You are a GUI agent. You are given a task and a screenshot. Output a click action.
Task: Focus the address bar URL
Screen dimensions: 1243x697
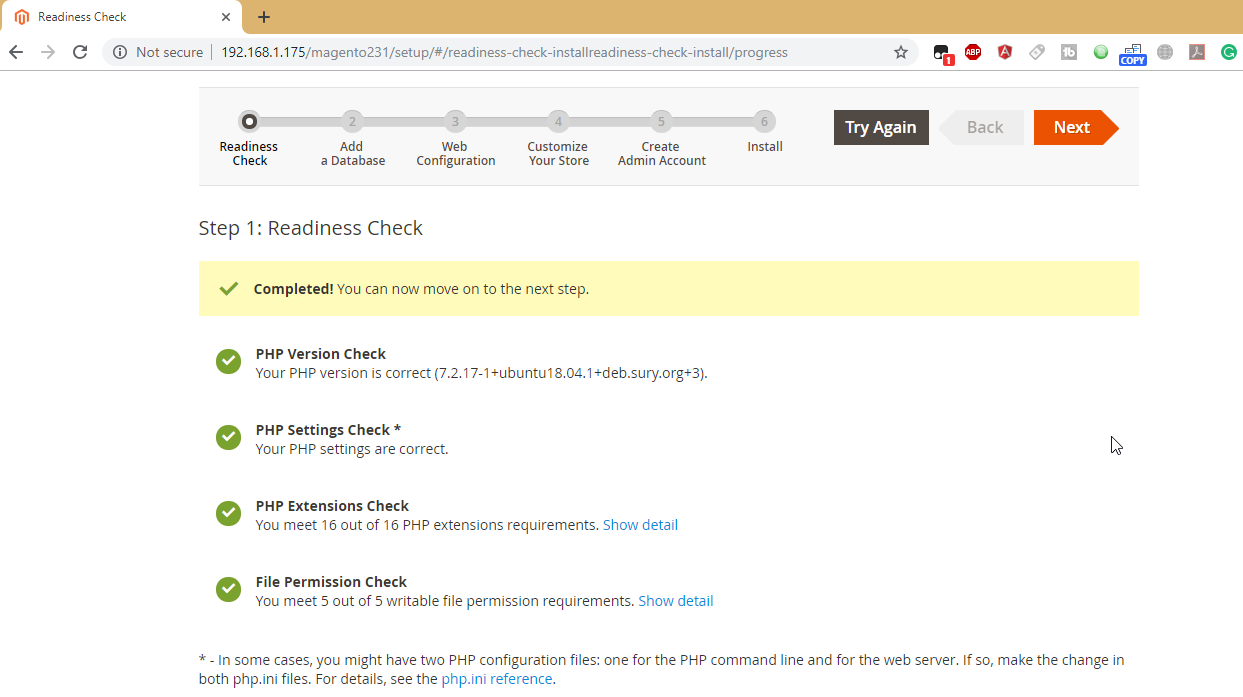tap(504, 52)
